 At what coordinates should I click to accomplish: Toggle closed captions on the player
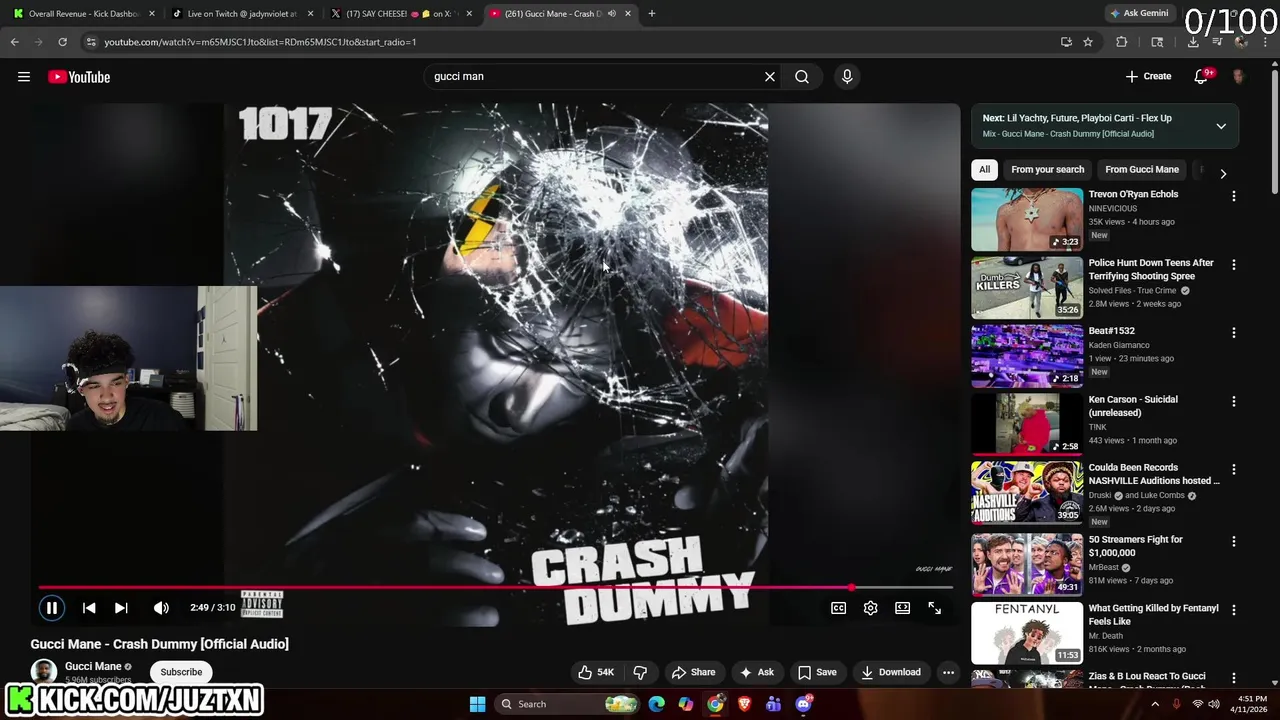(839, 608)
